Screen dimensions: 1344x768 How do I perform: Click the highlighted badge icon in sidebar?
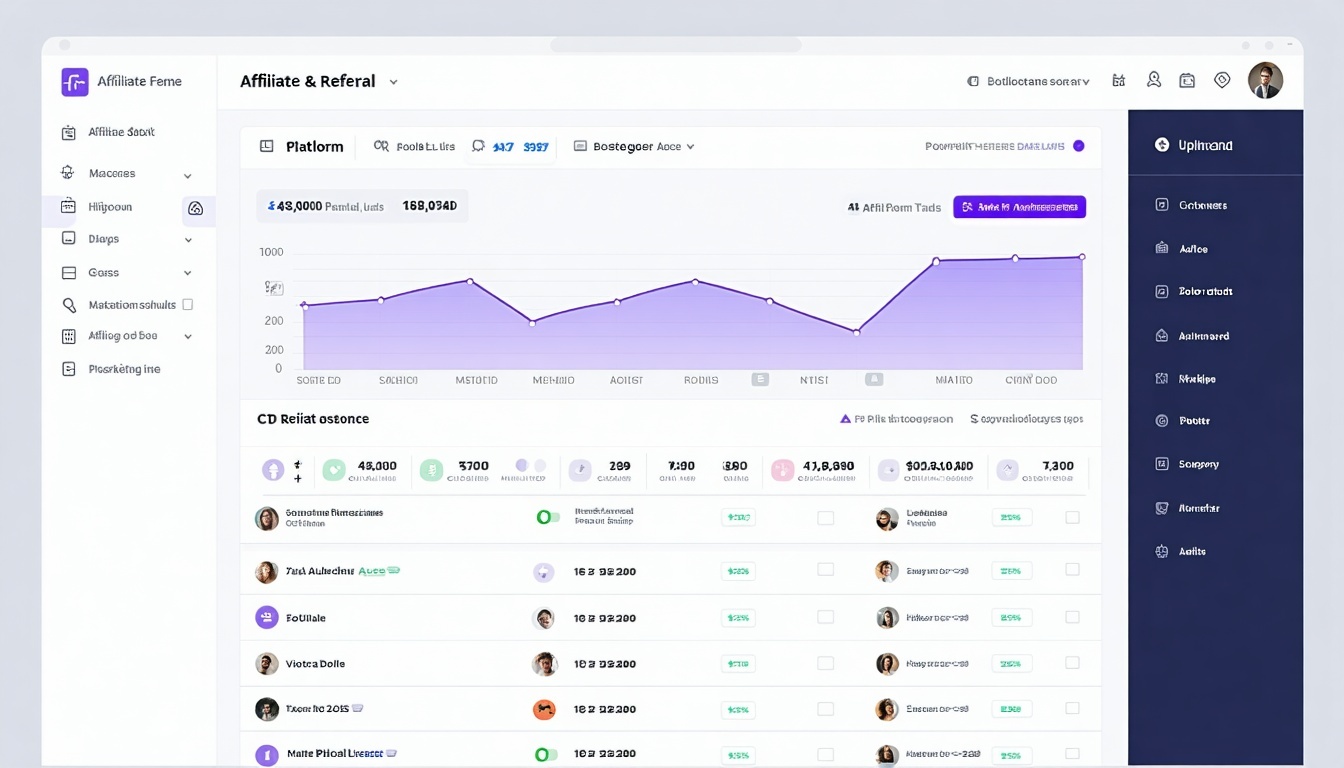click(196, 208)
